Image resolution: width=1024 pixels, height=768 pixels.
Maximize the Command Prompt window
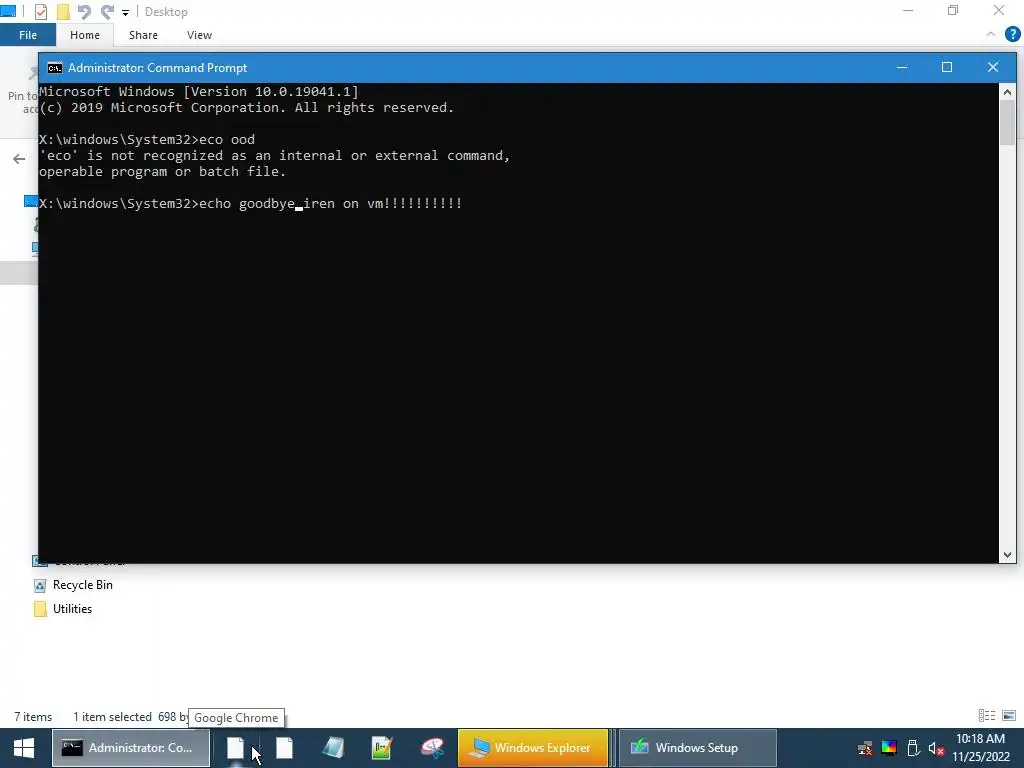[946, 67]
